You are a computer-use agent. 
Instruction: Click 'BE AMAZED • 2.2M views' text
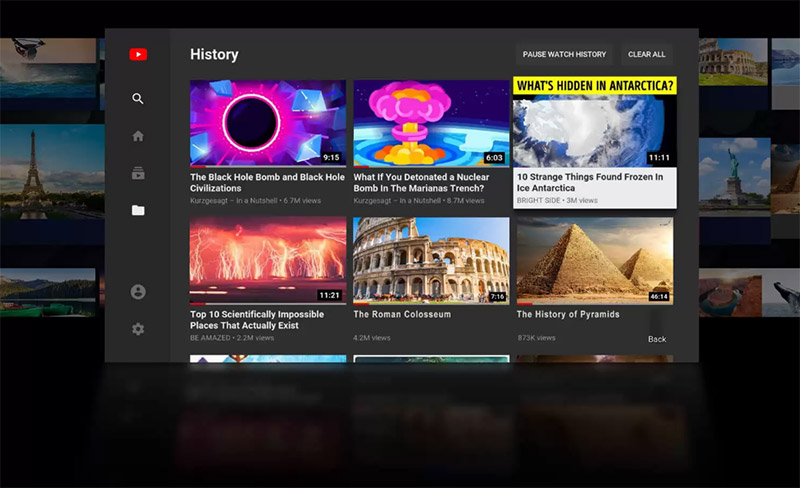(x=232, y=338)
